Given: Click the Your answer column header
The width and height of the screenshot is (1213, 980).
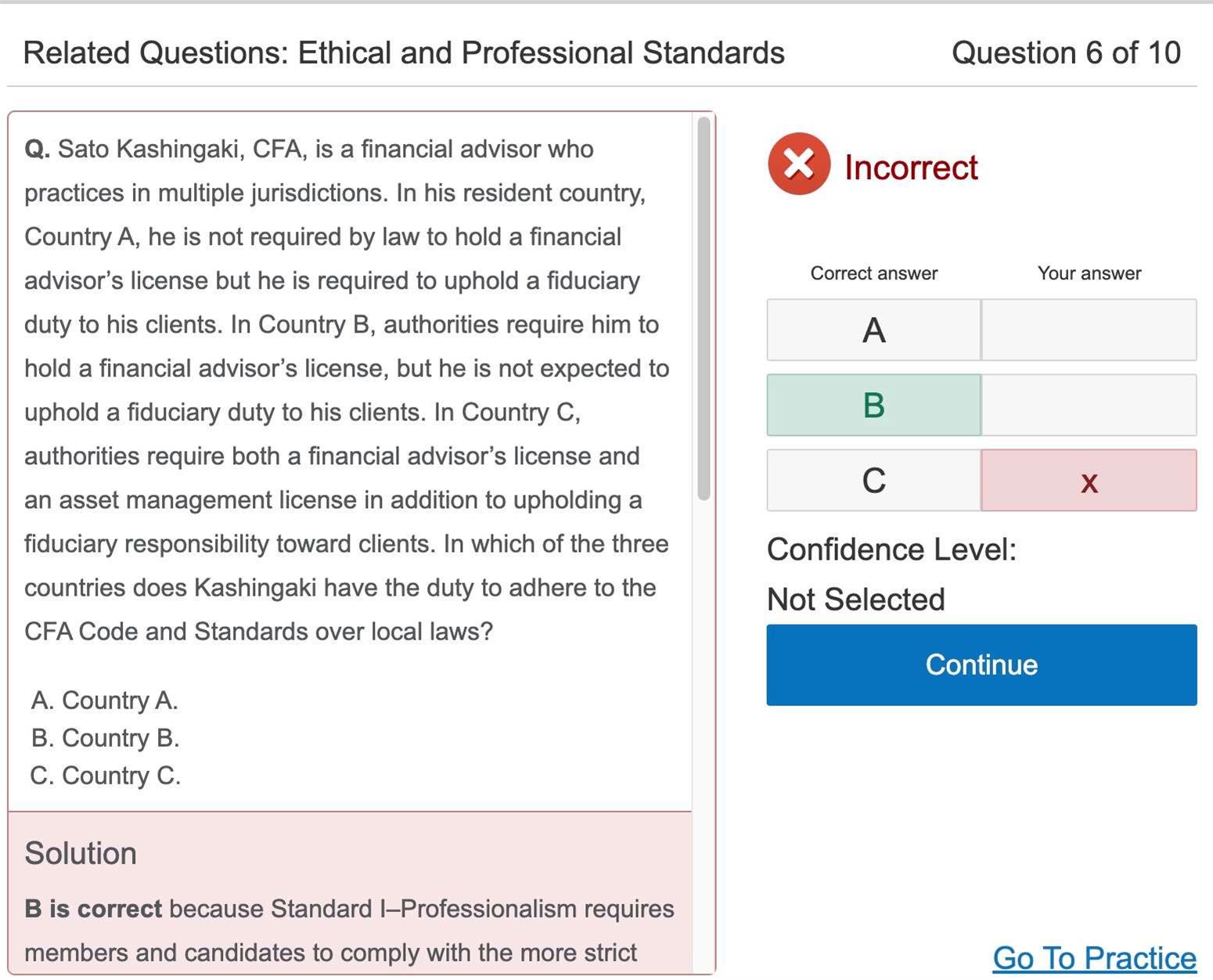Looking at the screenshot, I should tap(1089, 273).
